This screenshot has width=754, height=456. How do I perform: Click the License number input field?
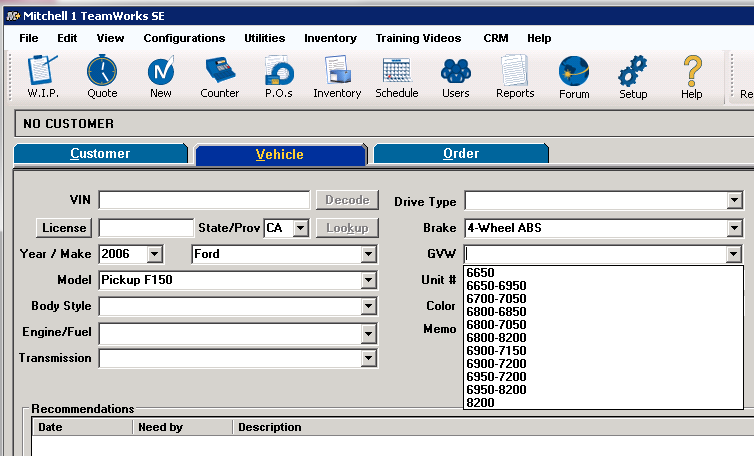tap(146, 228)
